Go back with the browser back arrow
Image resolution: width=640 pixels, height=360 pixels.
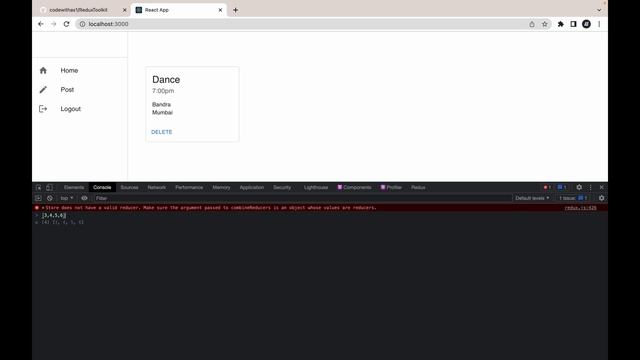click(x=41, y=24)
